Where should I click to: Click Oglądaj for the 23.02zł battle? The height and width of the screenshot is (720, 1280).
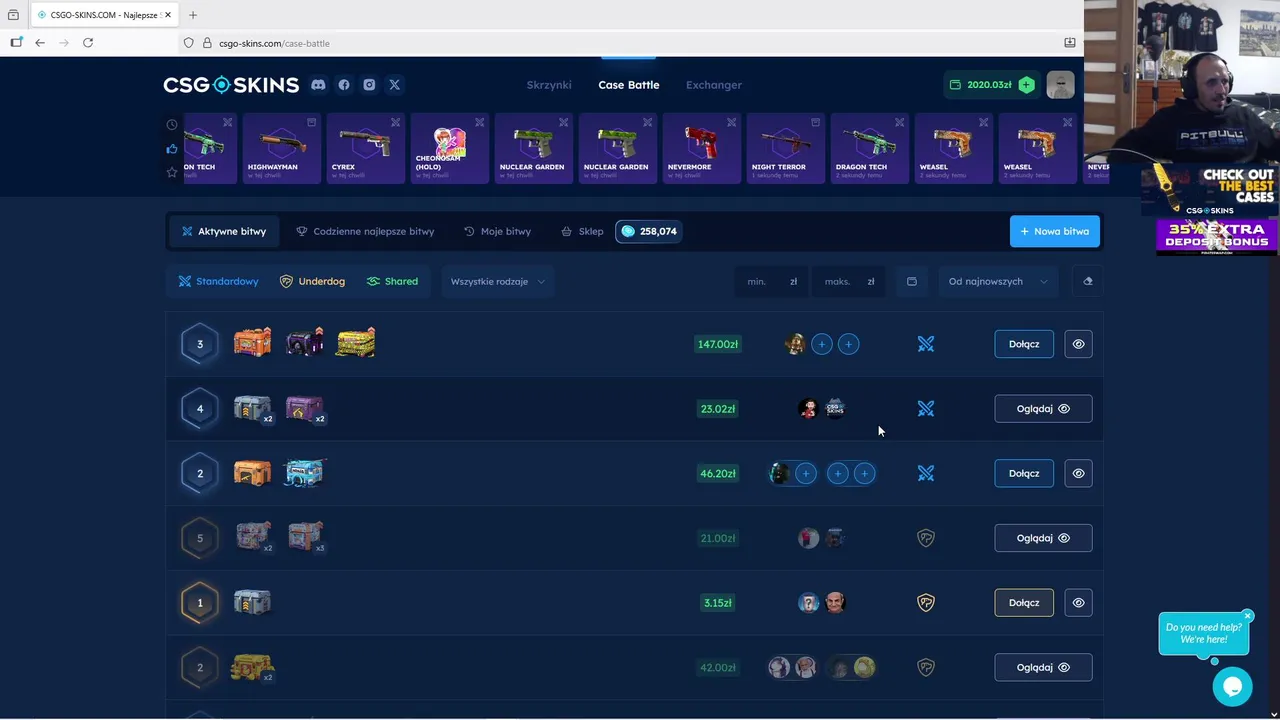pos(1043,409)
